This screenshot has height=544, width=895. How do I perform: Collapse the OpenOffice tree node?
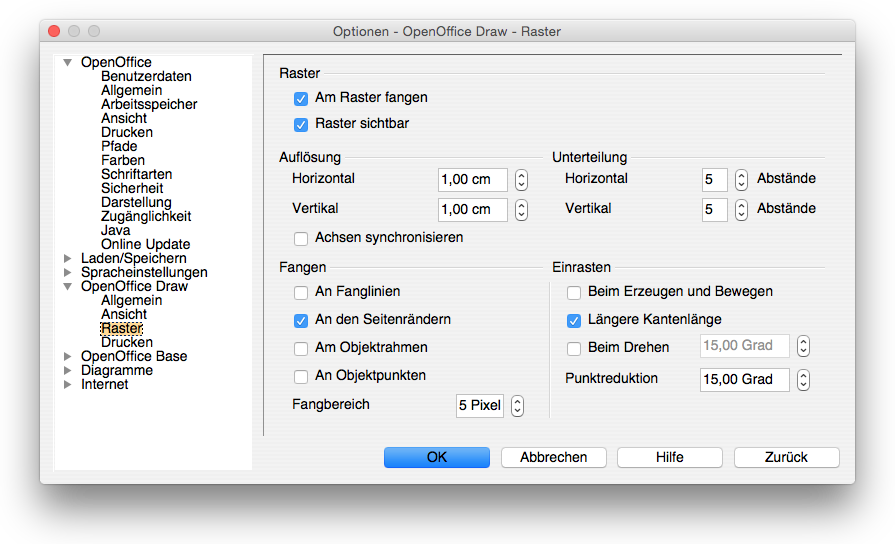(x=68, y=62)
